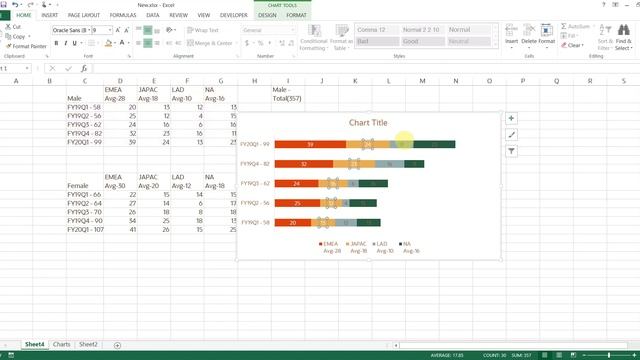This screenshot has width=640, height=360.
Task: Click Delete cells icon
Action: 529,31
